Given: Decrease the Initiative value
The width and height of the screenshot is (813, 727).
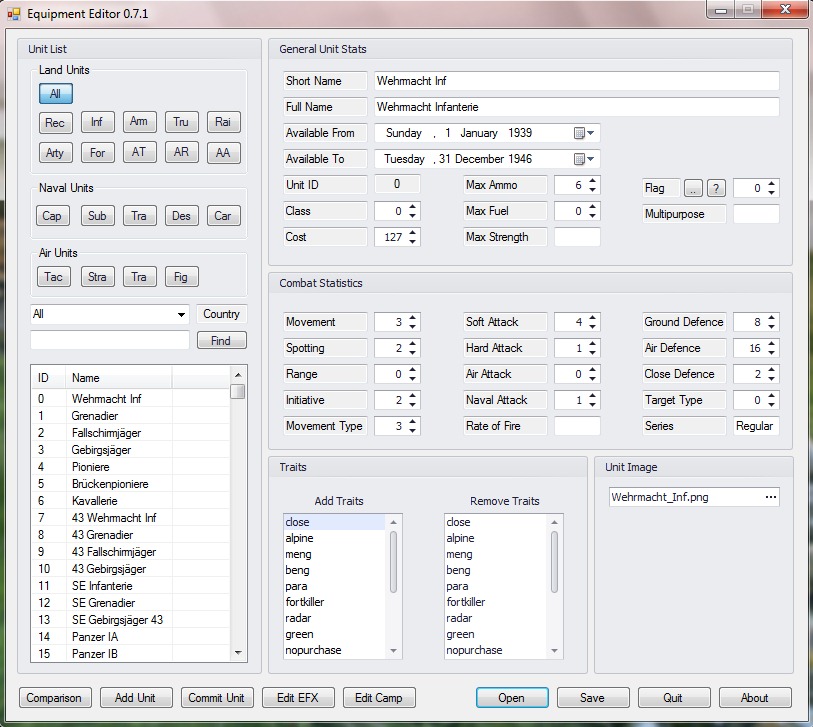Looking at the screenshot, I should point(412,405).
